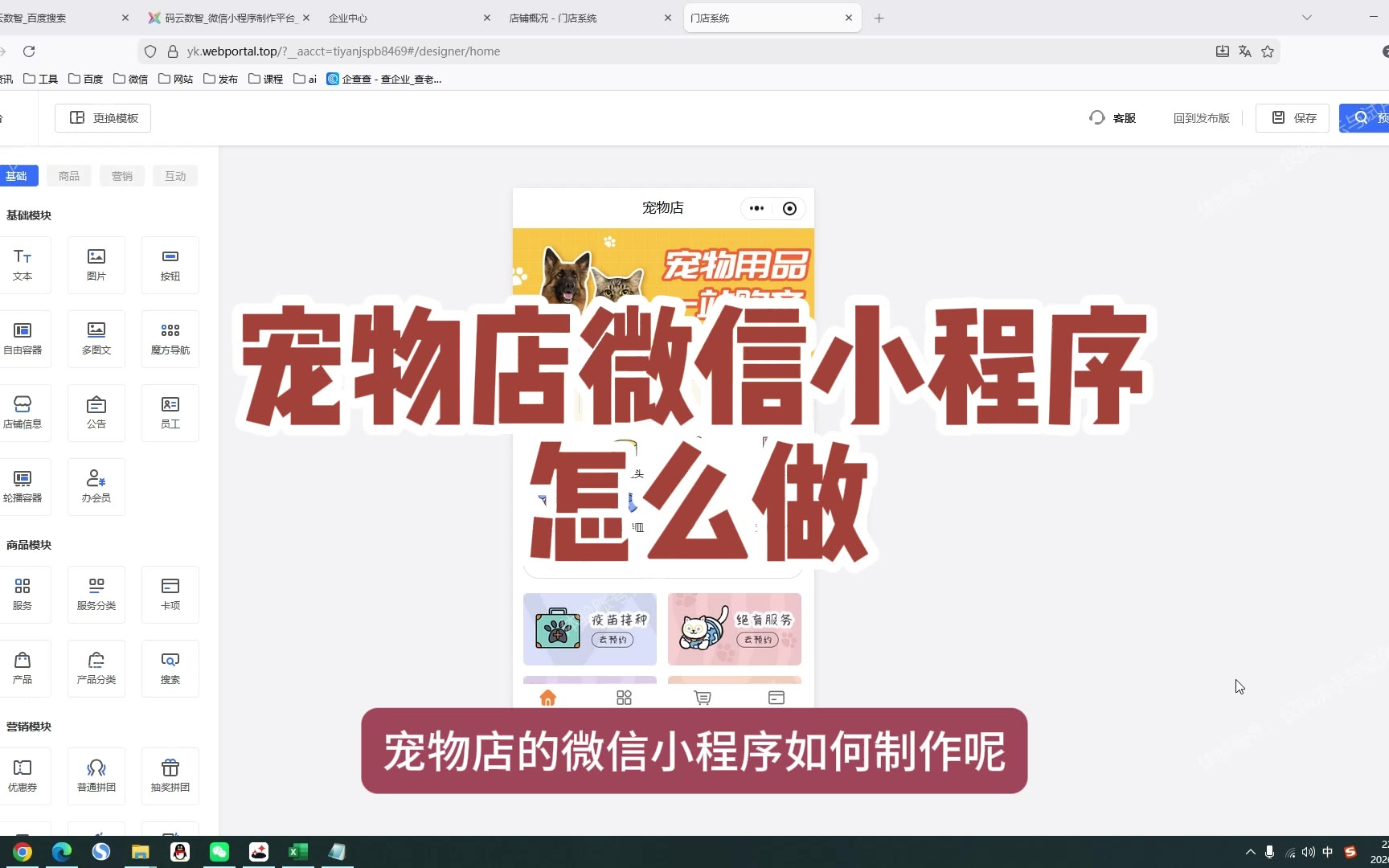
Task: Open File Explorer from the taskbar
Action: [141, 852]
